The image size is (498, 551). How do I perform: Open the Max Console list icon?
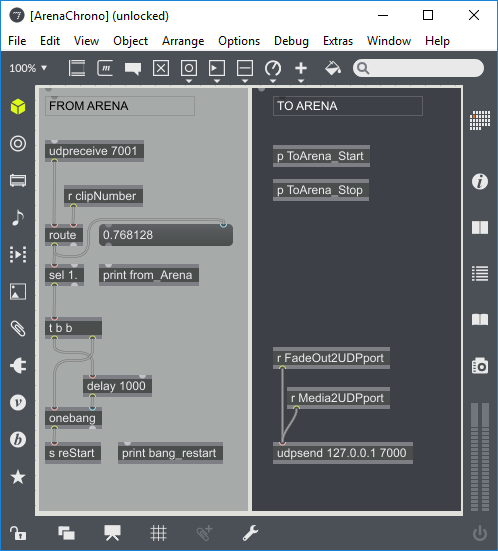click(x=480, y=274)
